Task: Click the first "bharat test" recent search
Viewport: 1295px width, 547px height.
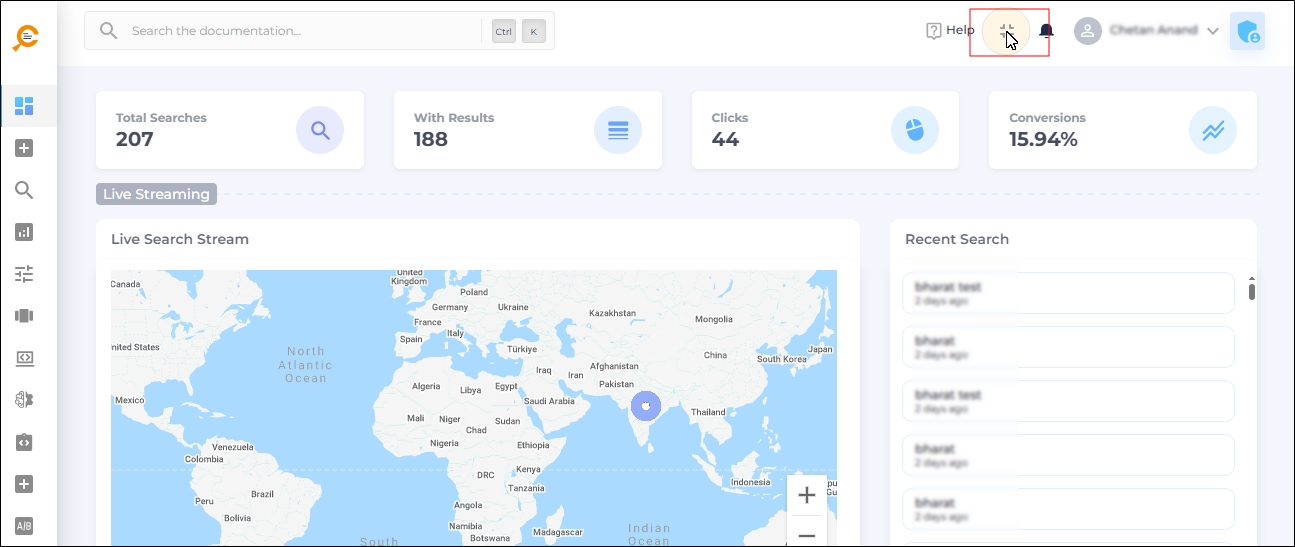Action: [x=1068, y=293]
